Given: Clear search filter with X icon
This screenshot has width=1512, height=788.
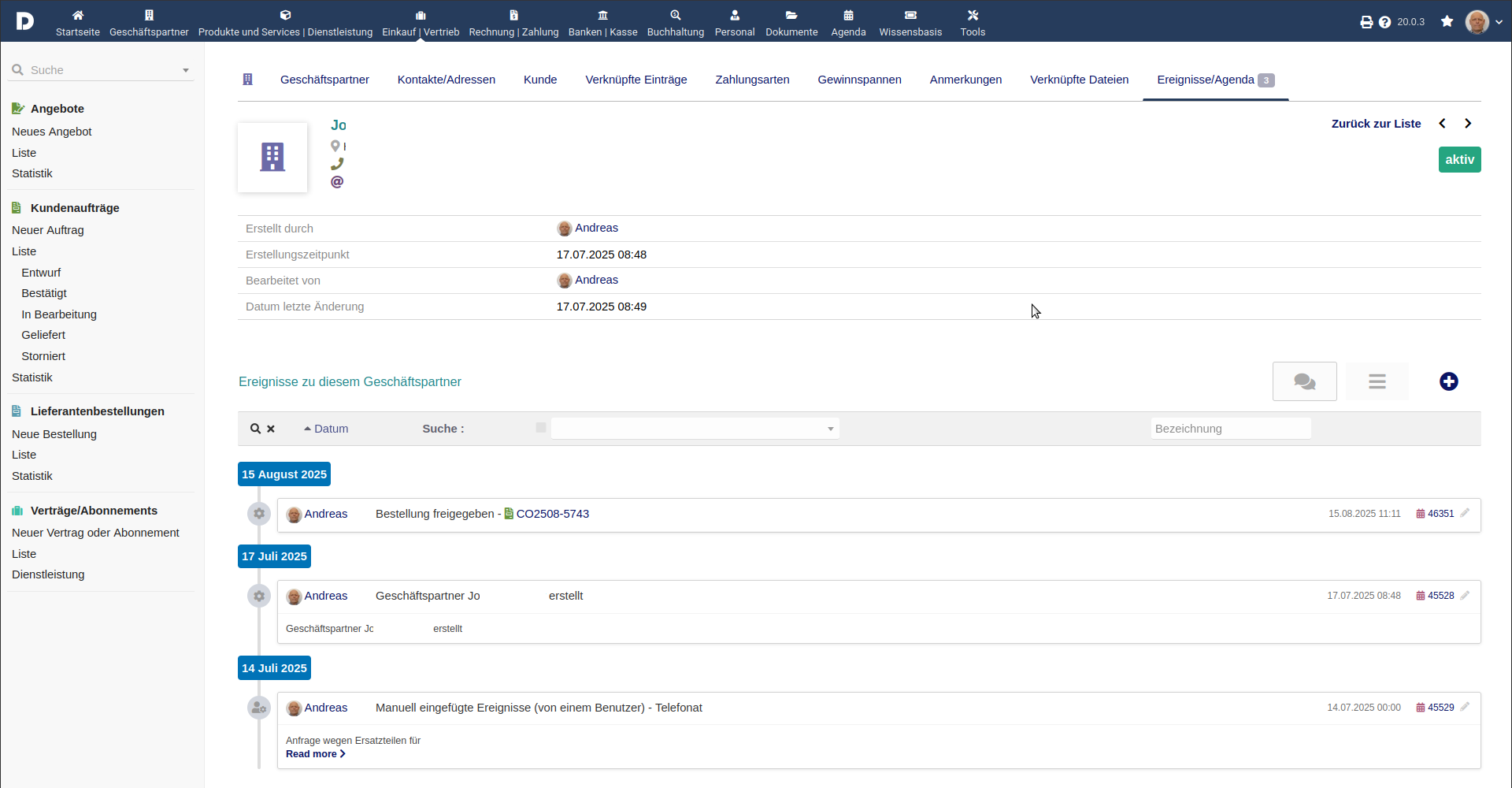Looking at the screenshot, I should click(271, 429).
